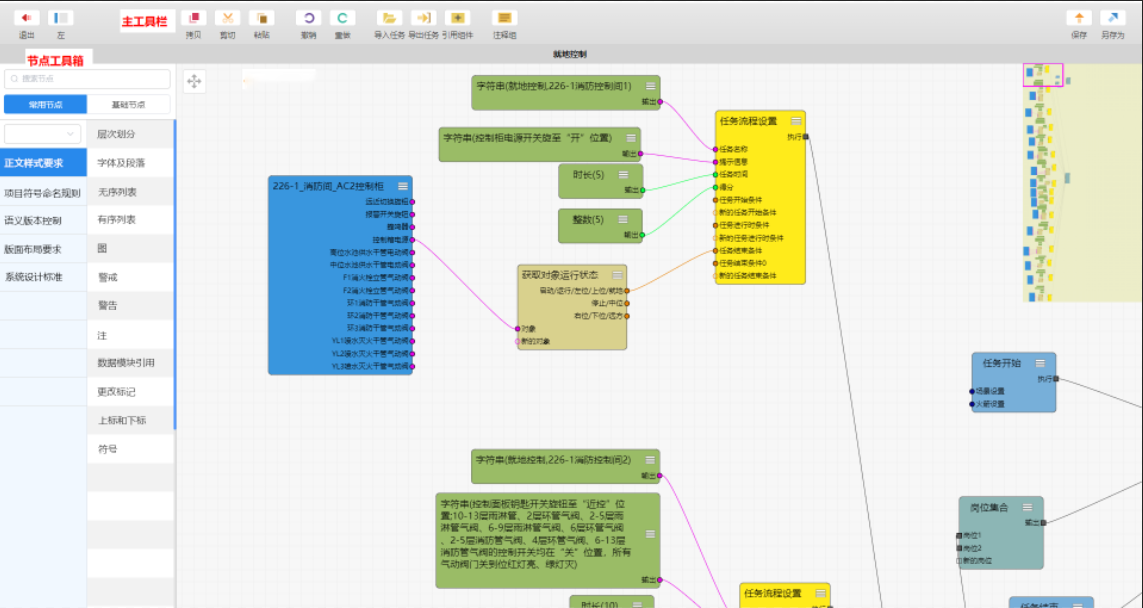The image size is (1143, 608).
Task: Open 导入任务 import task folder icon
Action: point(389,18)
